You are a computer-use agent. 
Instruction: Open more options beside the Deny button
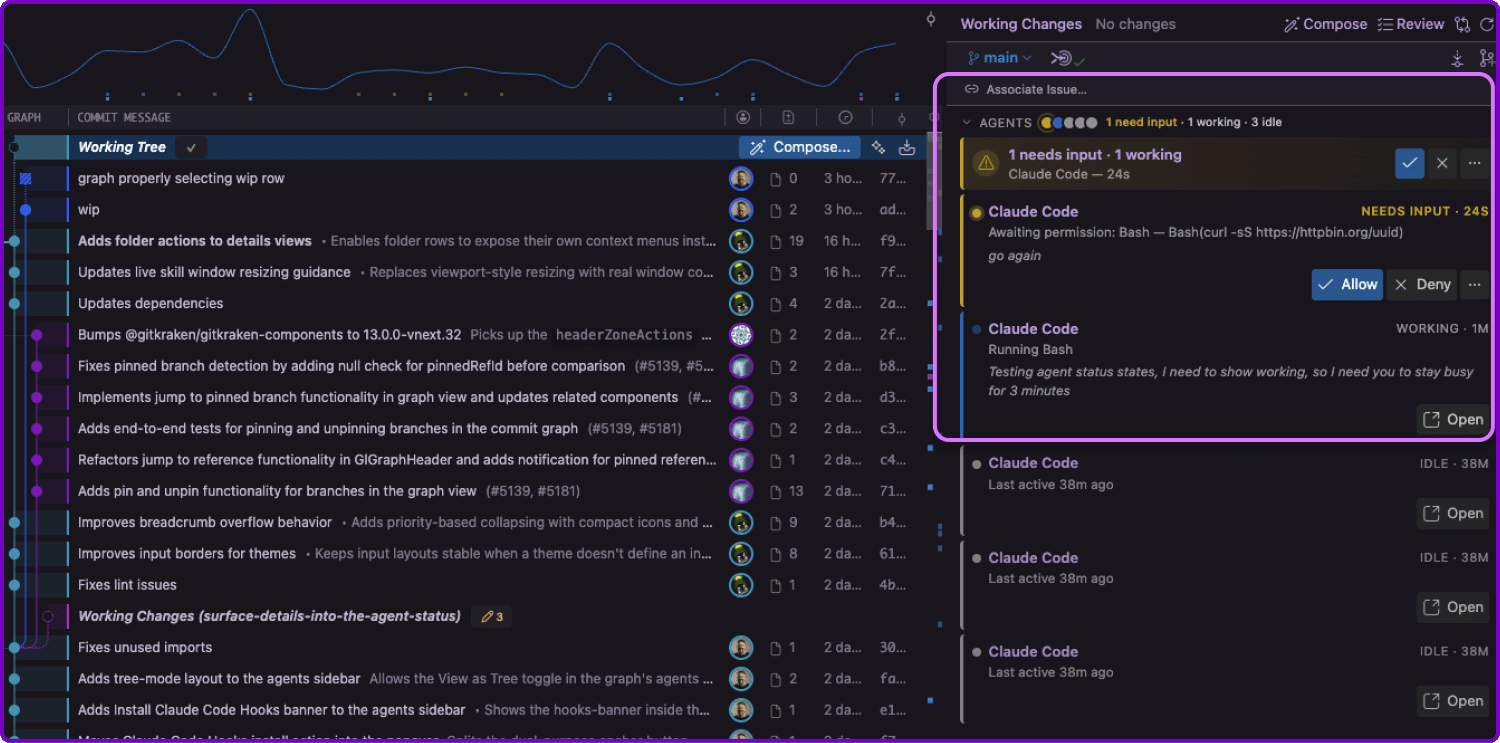[1474, 284]
